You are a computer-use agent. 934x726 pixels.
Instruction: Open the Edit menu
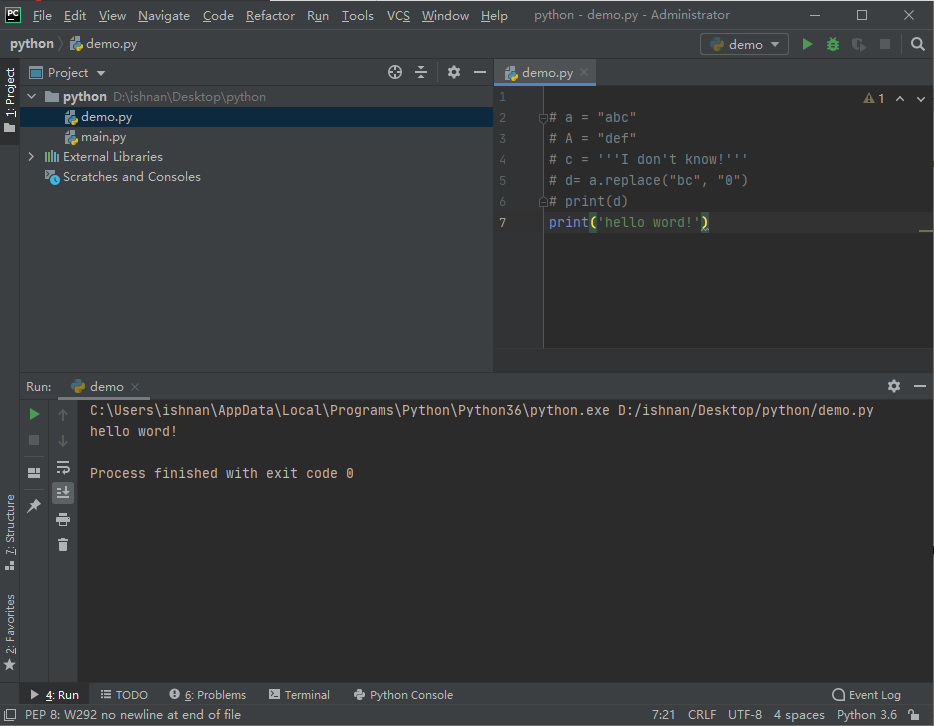[75, 15]
